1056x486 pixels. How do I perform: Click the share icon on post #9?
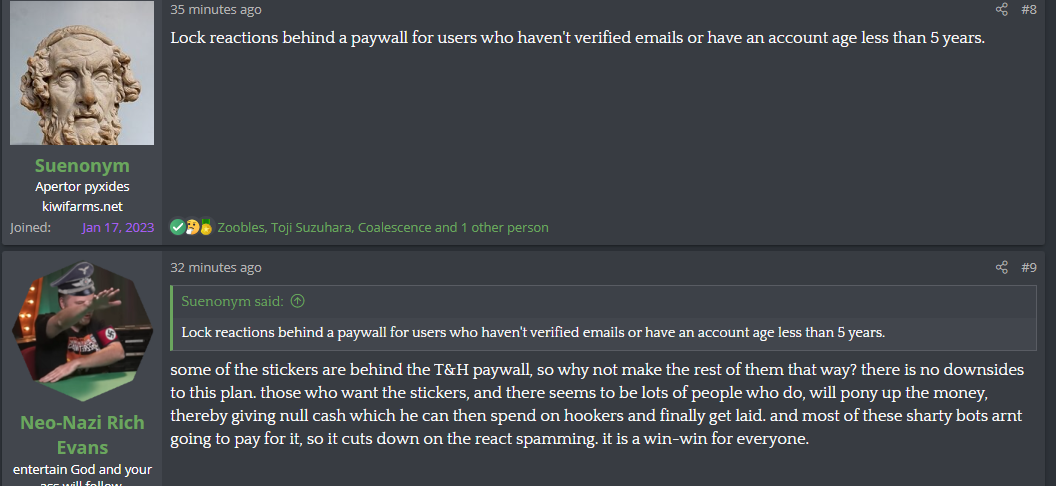(x=1001, y=267)
